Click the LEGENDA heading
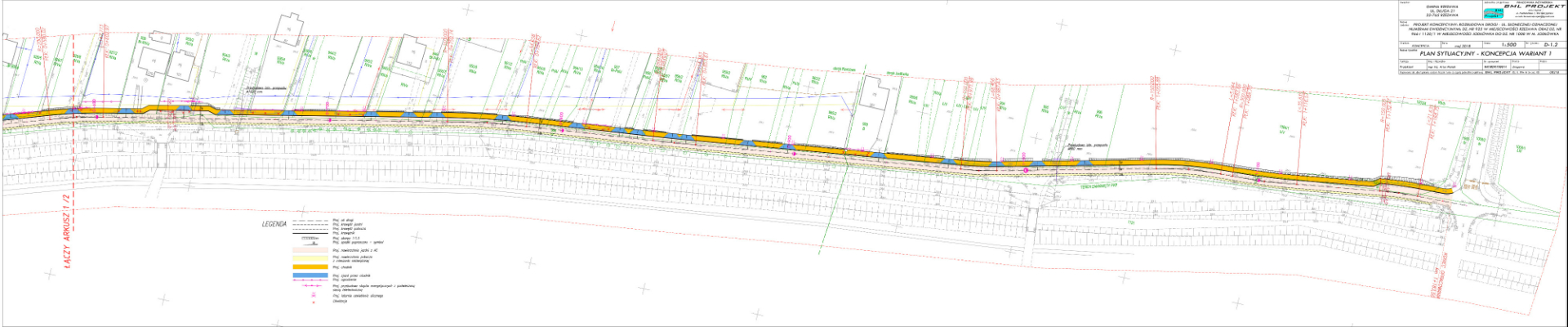This screenshot has width=1568, height=327. (274, 223)
